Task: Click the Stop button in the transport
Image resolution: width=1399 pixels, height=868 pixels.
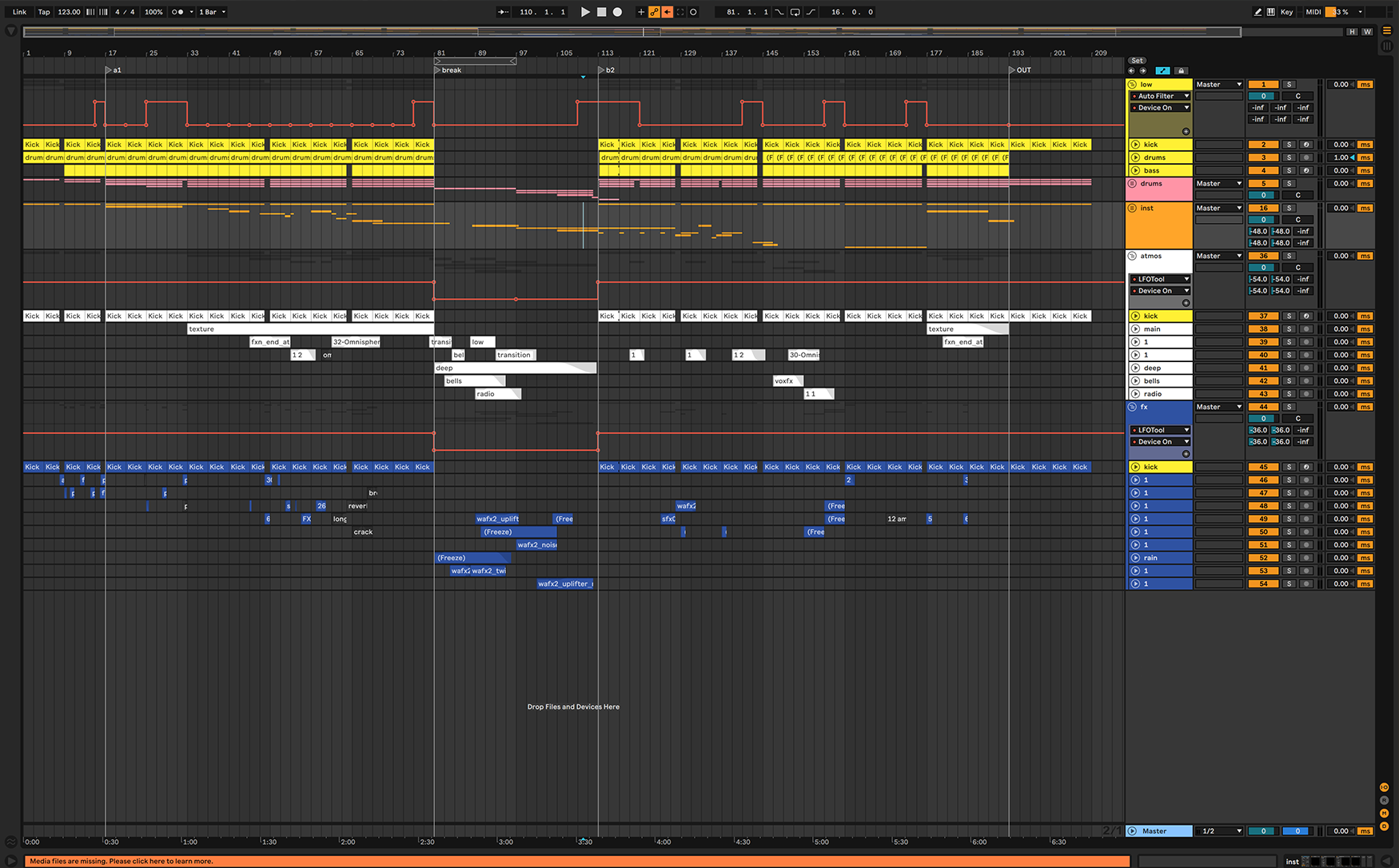Action: point(601,12)
